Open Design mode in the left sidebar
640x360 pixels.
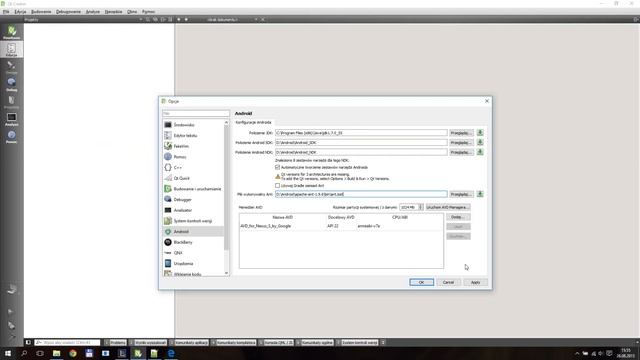pyautogui.click(x=11, y=67)
